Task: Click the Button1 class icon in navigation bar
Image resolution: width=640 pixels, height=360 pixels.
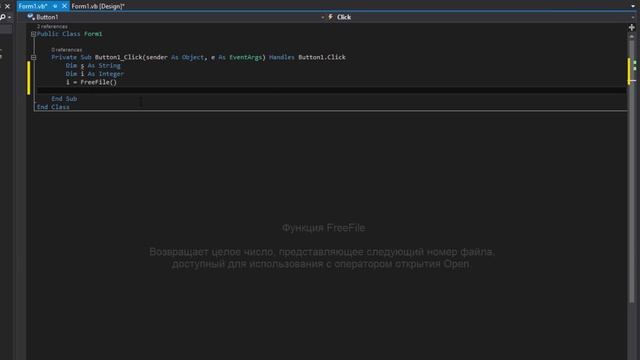Action: [x=31, y=17]
